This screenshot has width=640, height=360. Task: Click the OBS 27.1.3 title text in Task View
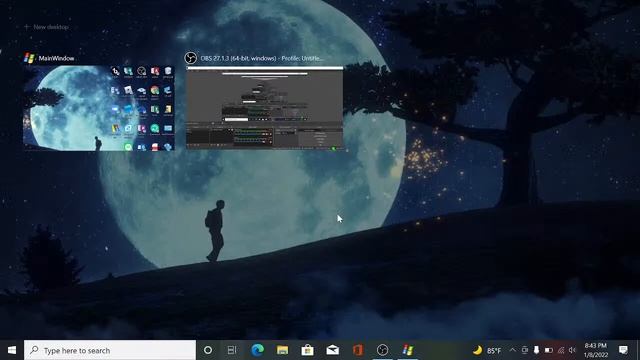click(x=262, y=58)
